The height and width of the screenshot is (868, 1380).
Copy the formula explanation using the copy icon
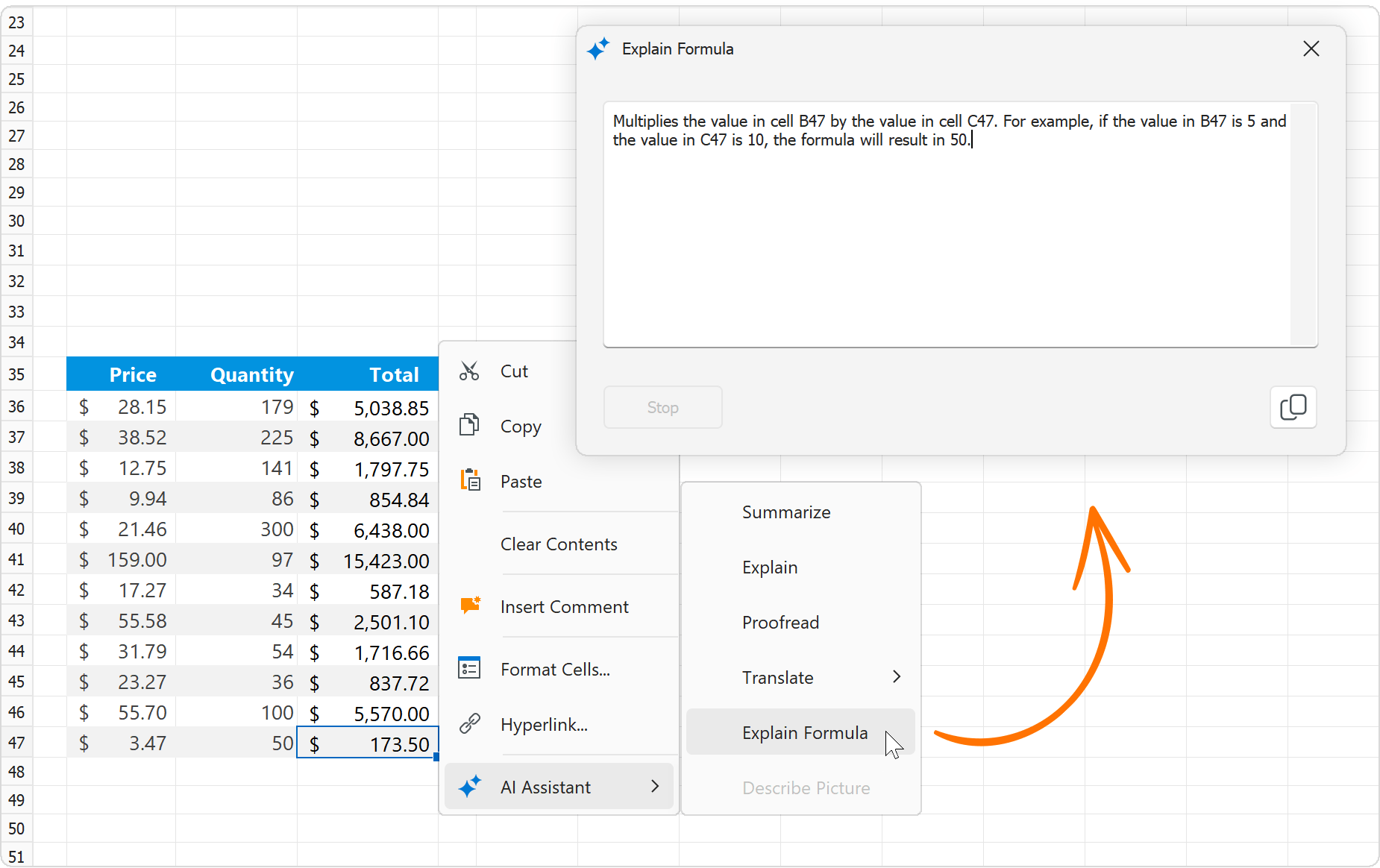point(1293,407)
